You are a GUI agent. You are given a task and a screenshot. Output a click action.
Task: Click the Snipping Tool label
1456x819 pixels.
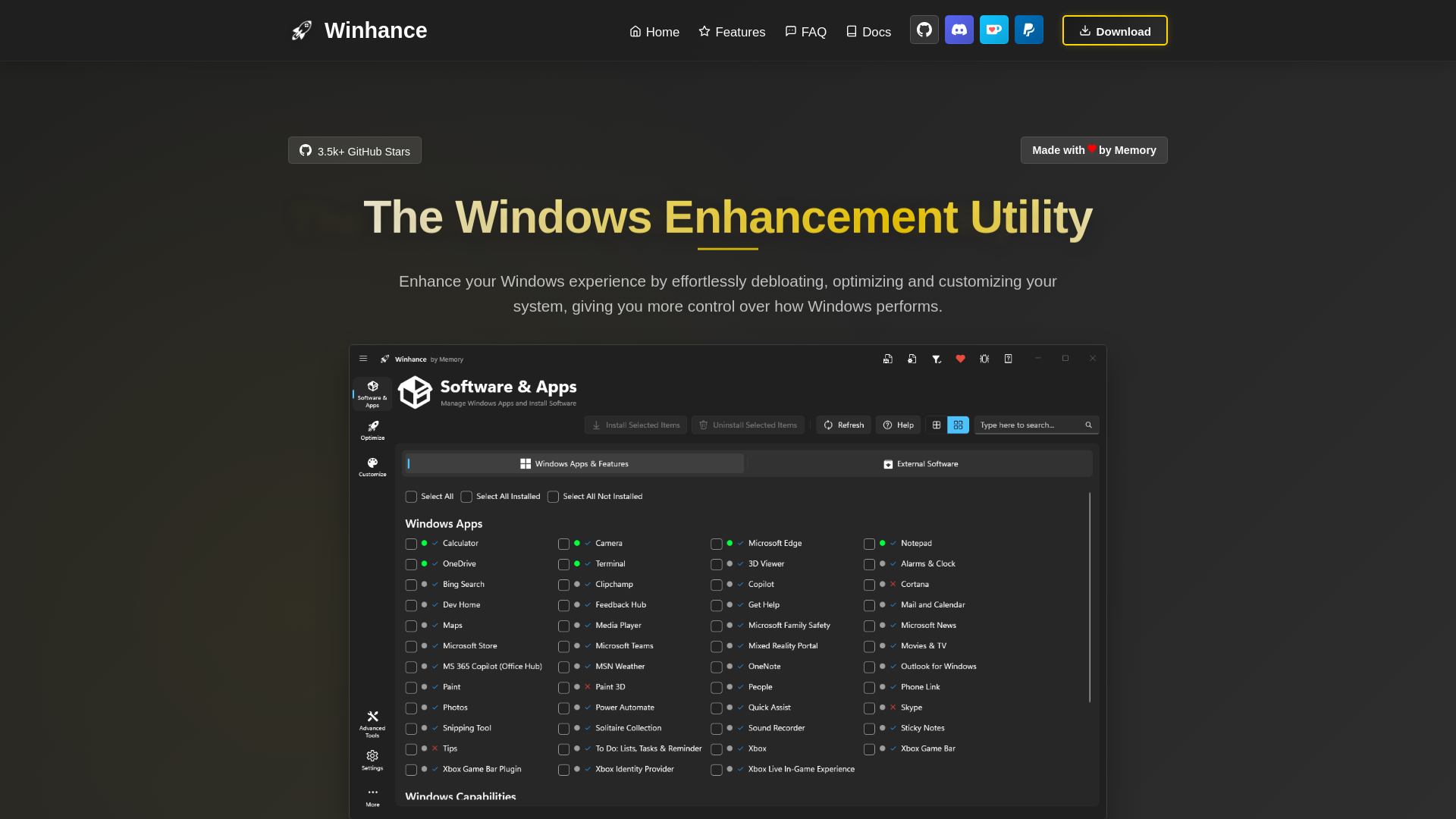point(466,728)
